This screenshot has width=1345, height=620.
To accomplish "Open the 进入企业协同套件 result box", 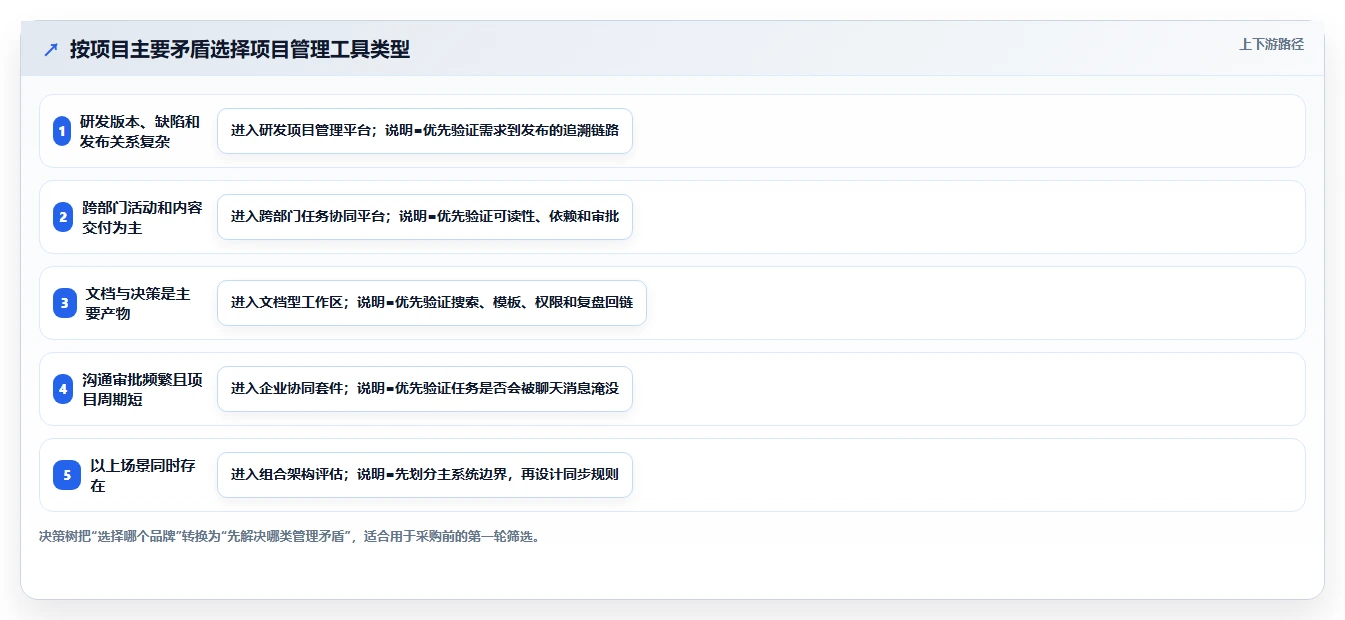I will [x=425, y=389].
